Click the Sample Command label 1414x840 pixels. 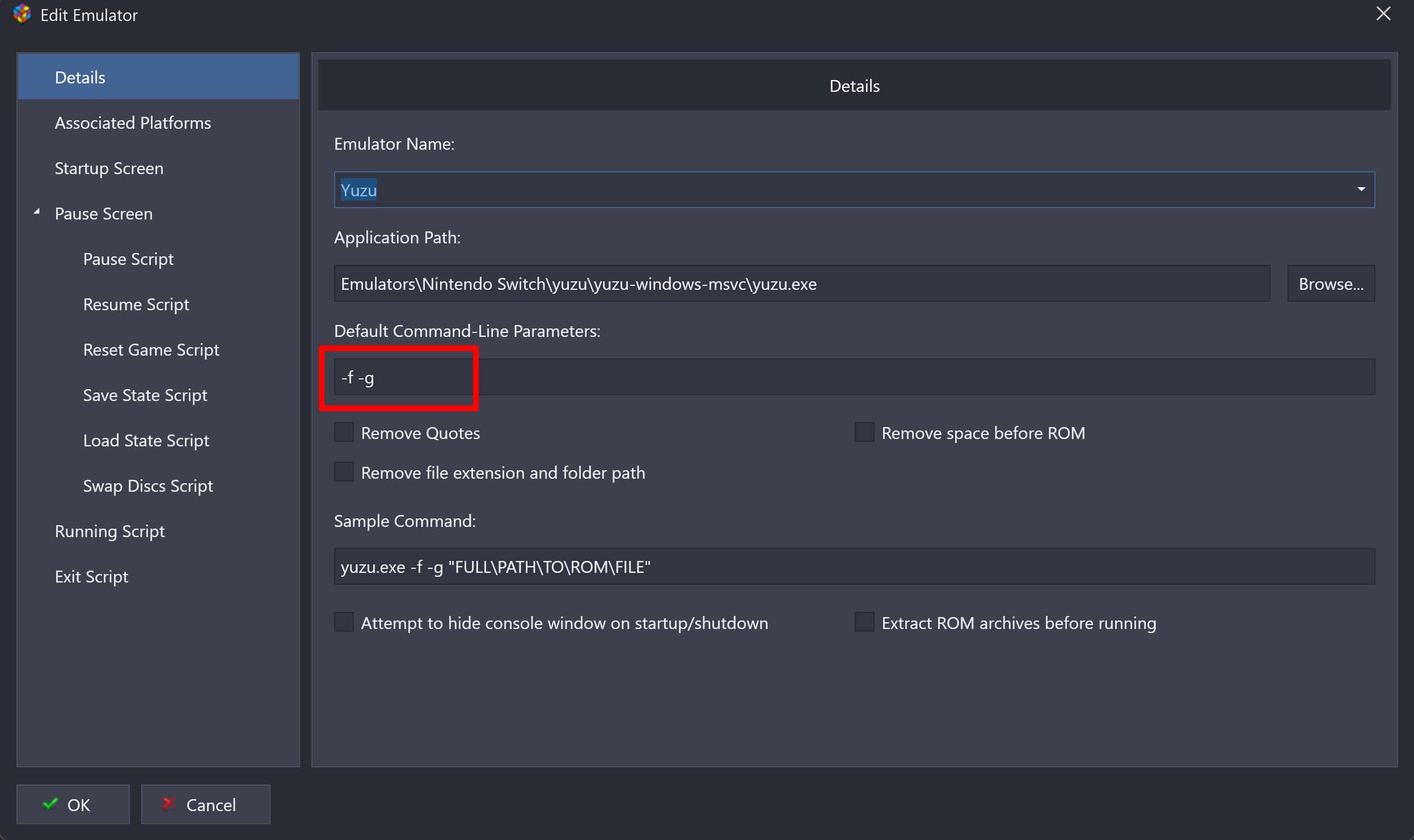[x=404, y=521]
